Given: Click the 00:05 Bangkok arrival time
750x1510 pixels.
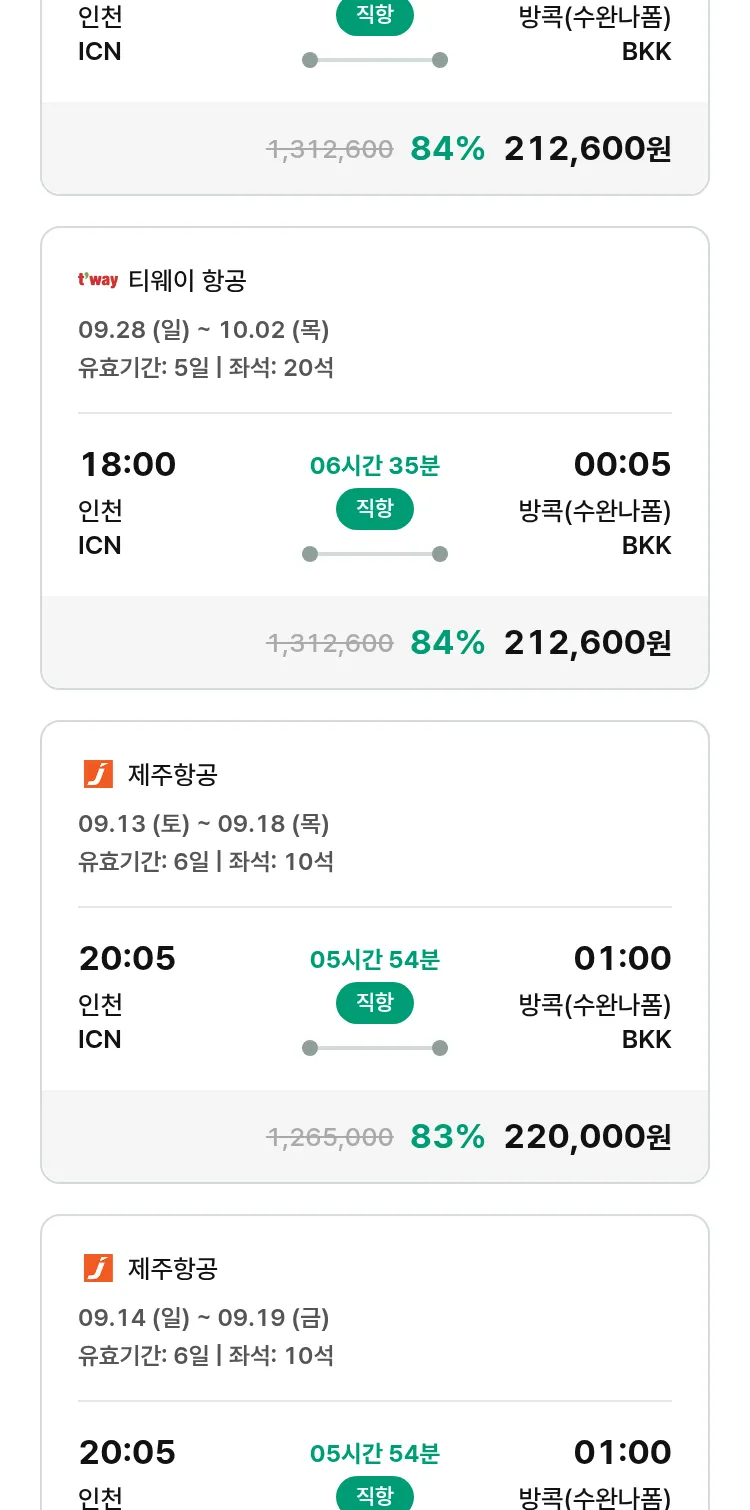Looking at the screenshot, I should [x=622, y=464].
